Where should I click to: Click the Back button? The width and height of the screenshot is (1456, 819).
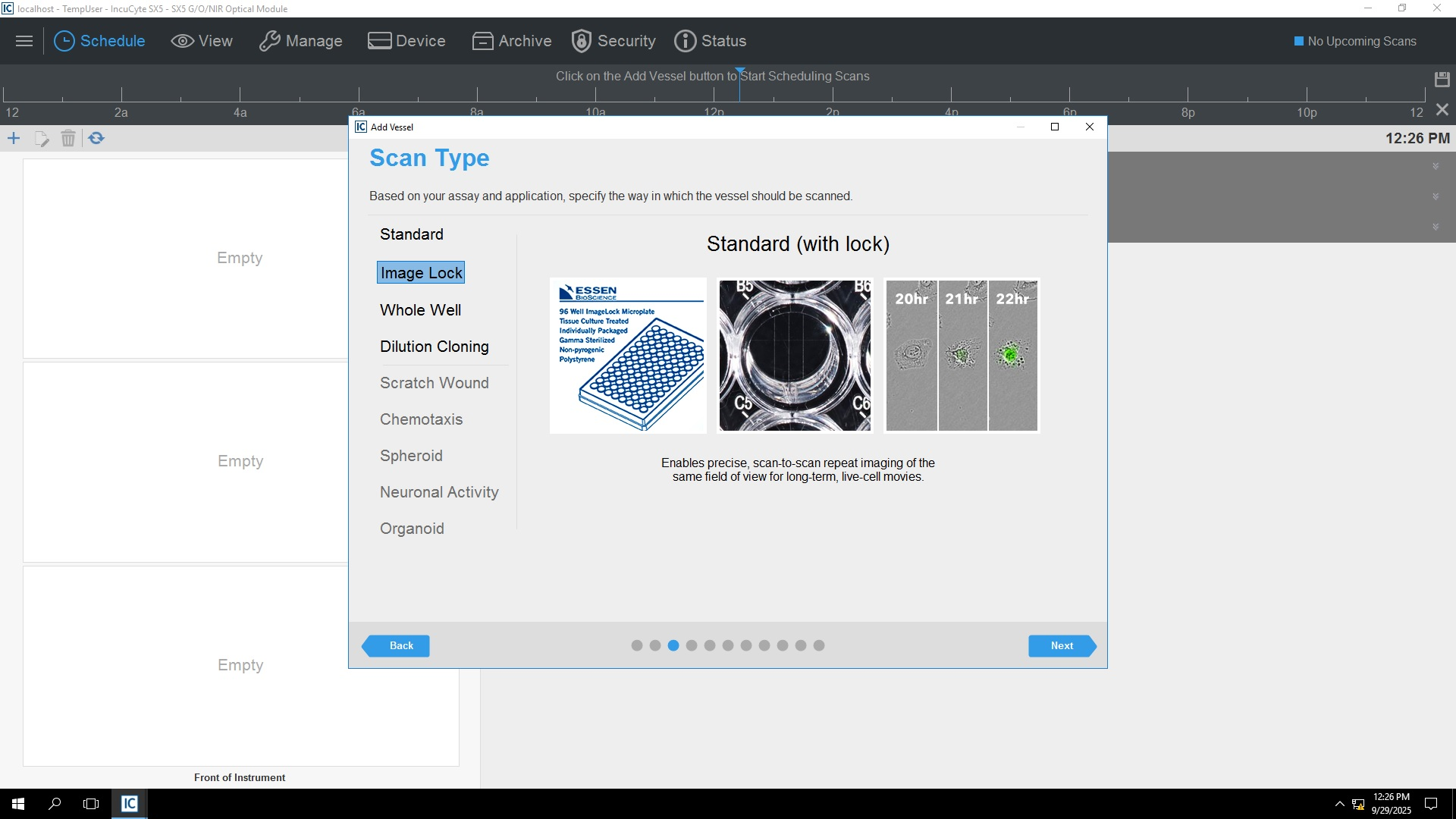(x=397, y=646)
